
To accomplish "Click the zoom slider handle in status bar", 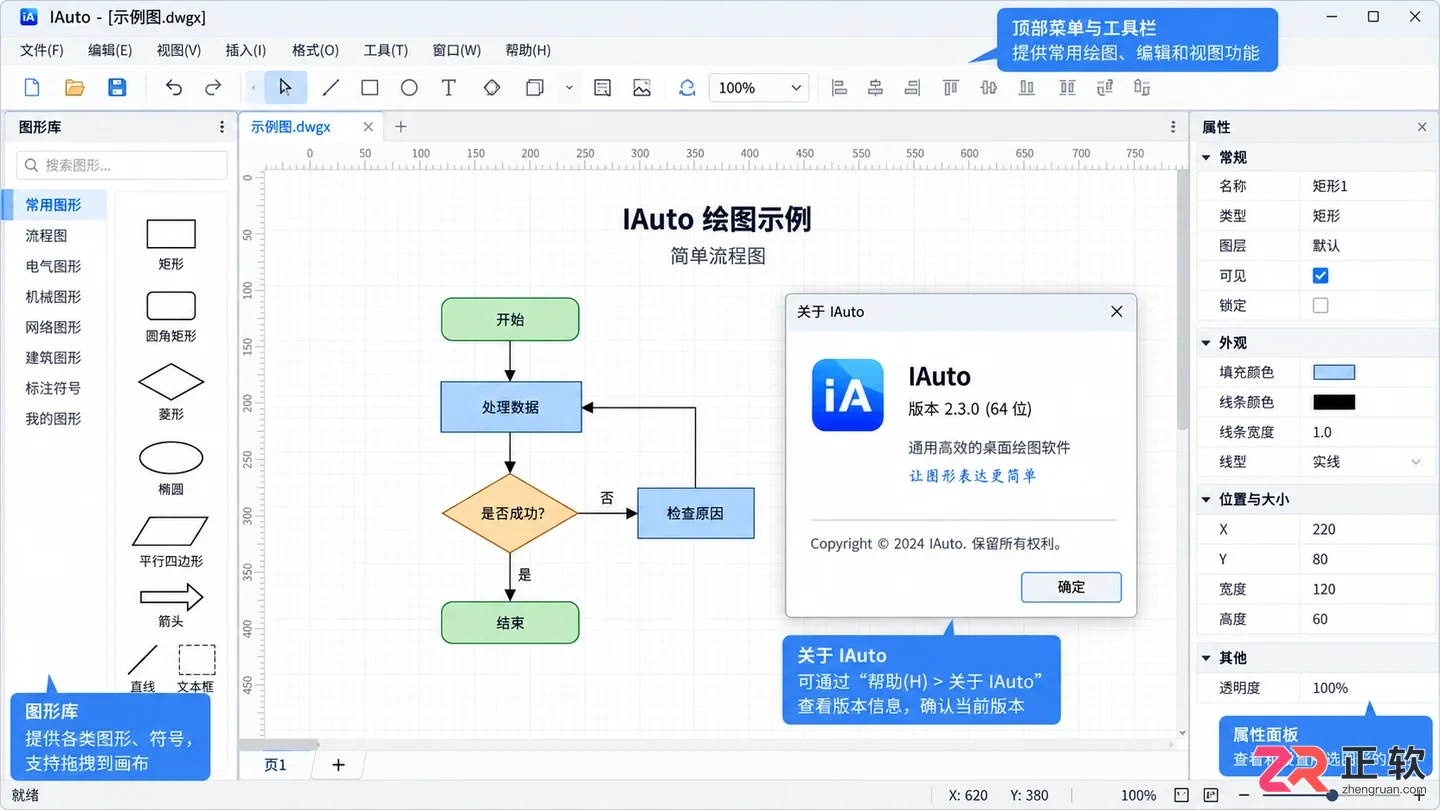I will click(x=1332, y=796).
